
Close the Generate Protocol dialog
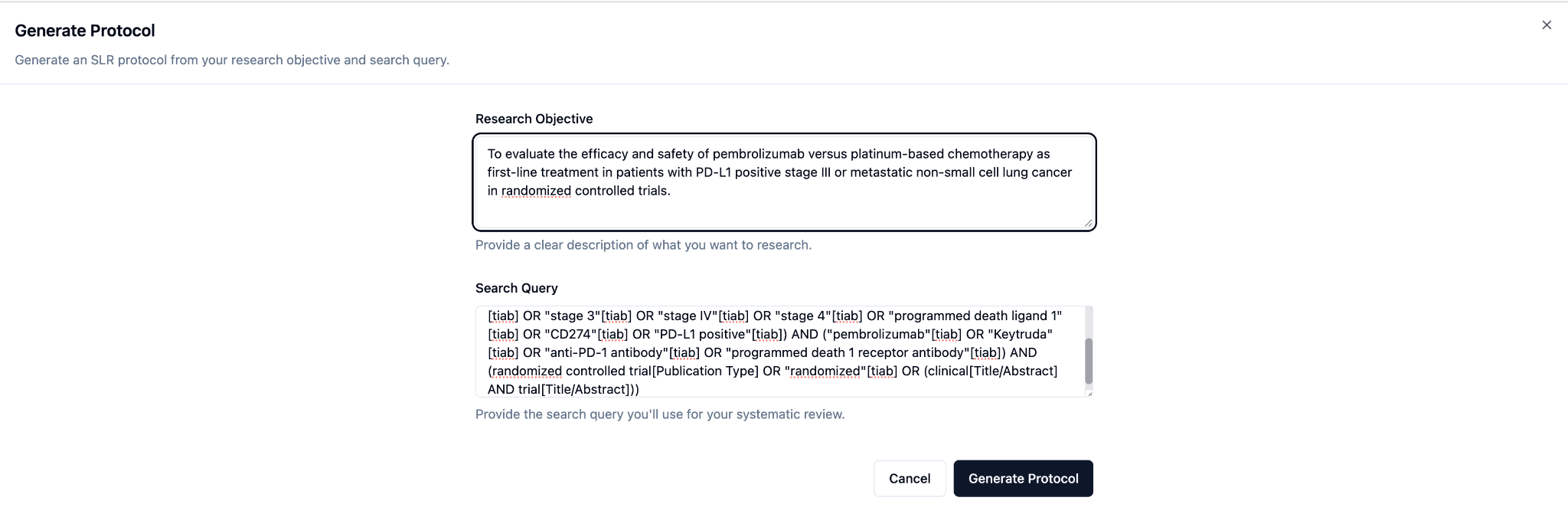[x=1547, y=25]
